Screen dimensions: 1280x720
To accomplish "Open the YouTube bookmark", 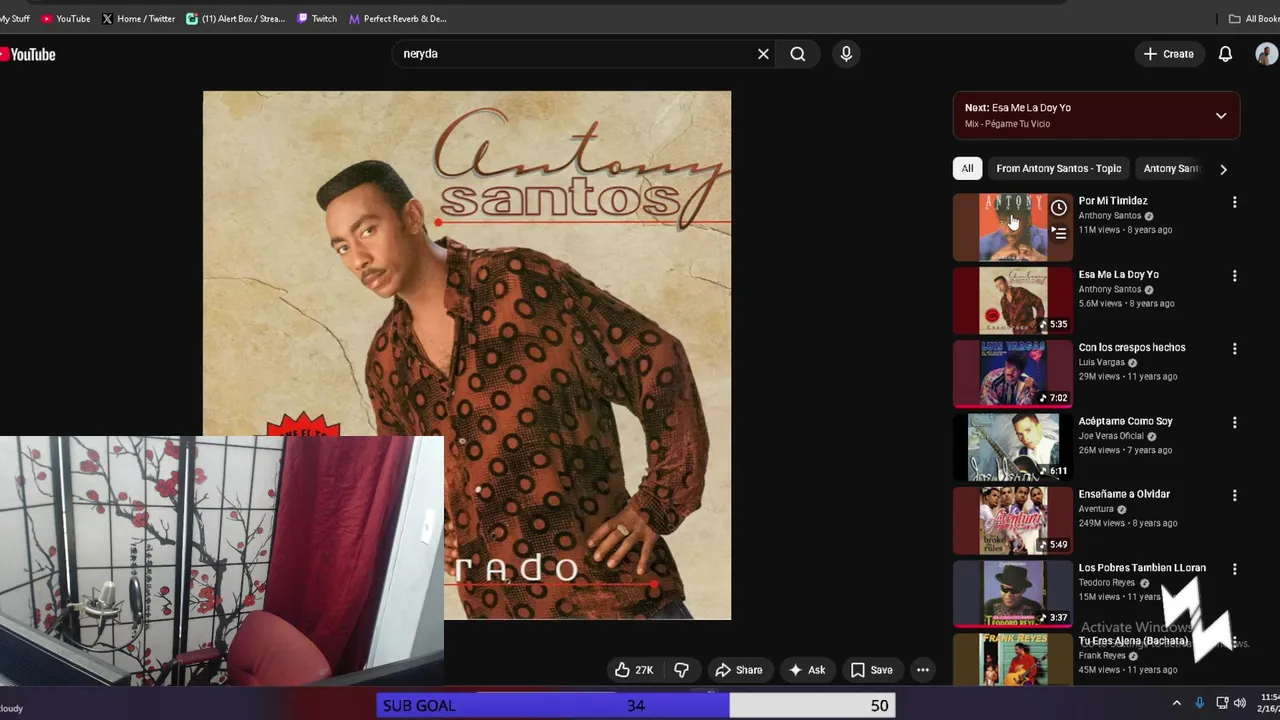I will [66, 18].
